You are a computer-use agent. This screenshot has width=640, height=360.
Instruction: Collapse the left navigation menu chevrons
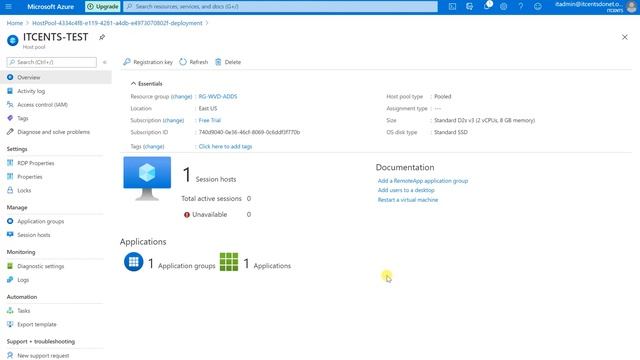click(104, 62)
